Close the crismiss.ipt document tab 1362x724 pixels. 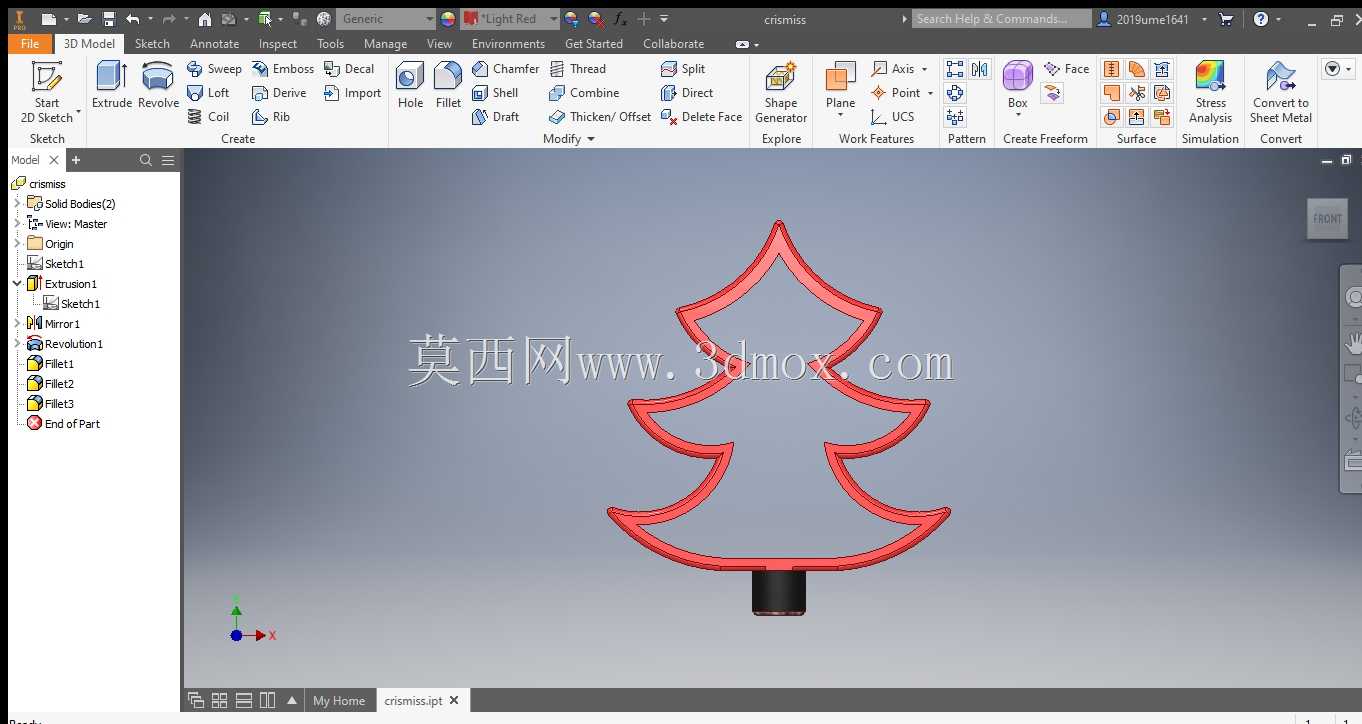[x=454, y=701]
